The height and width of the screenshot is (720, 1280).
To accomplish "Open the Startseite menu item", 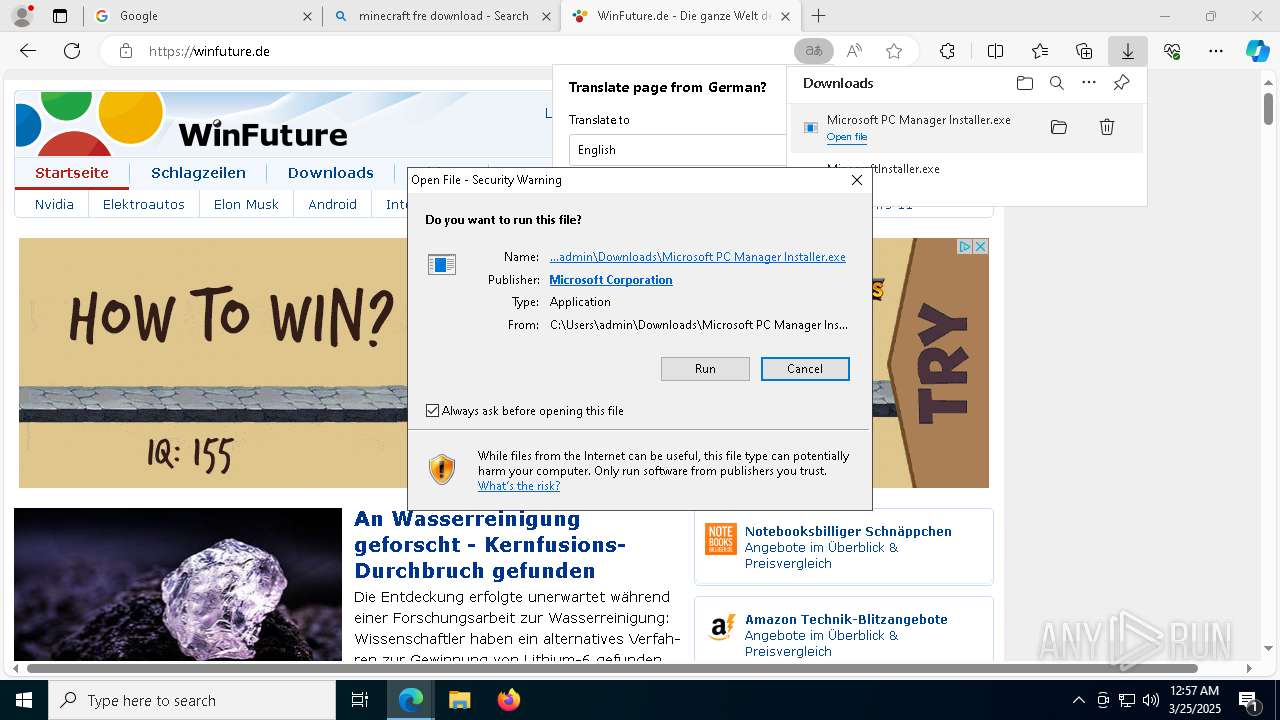I will (72, 173).
